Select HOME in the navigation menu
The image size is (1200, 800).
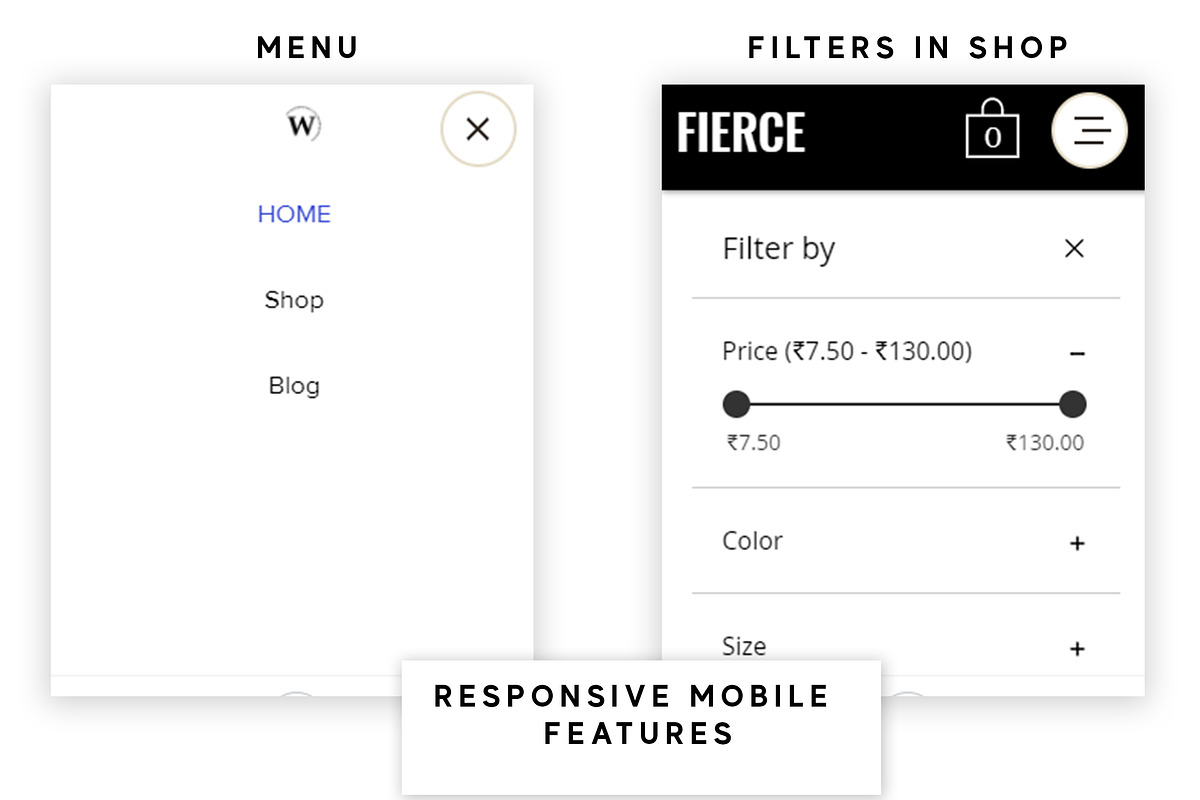pyautogui.click(x=294, y=213)
